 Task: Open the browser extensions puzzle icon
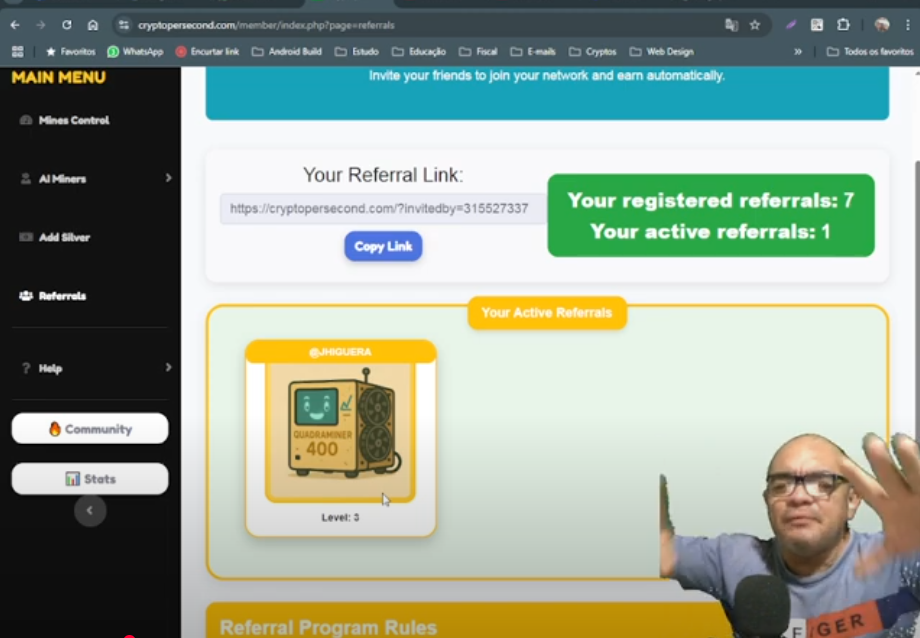(843, 25)
